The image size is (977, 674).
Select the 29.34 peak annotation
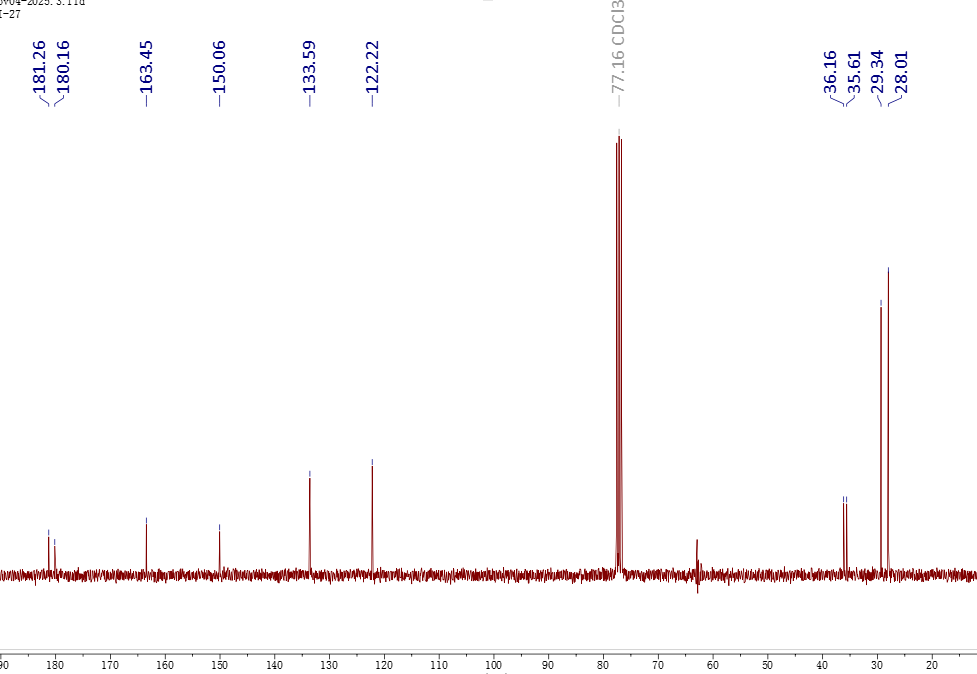(878, 72)
